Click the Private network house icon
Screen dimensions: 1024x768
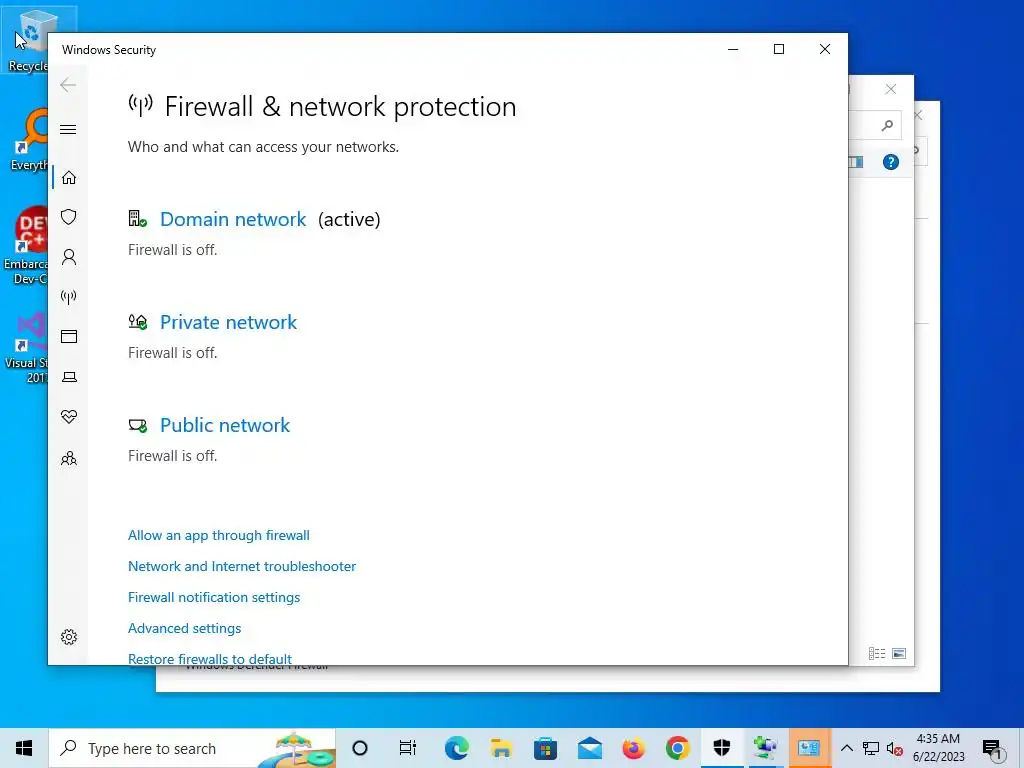[x=137, y=321]
